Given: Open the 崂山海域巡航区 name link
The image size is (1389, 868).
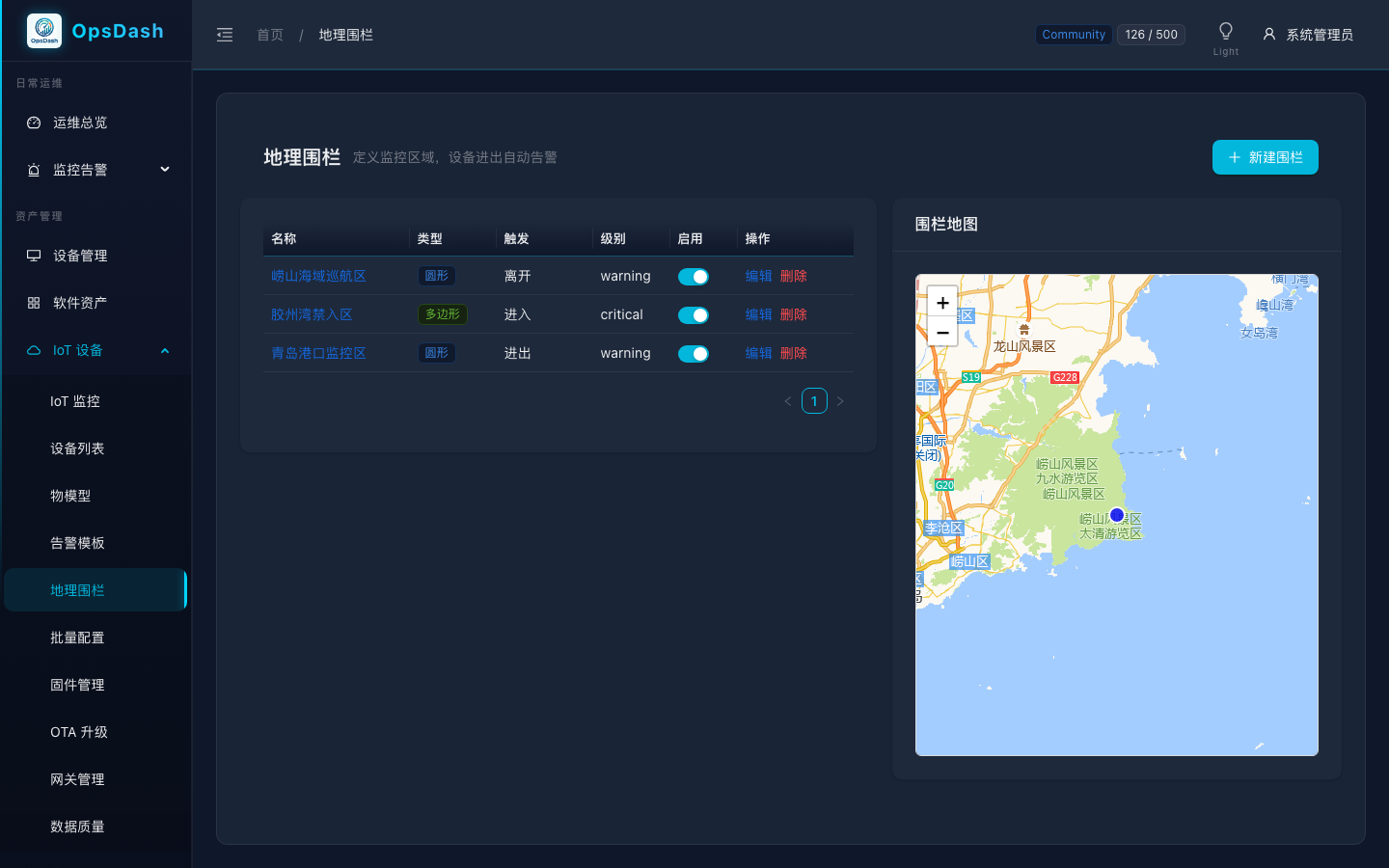Looking at the screenshot, I should click(318, 276).
